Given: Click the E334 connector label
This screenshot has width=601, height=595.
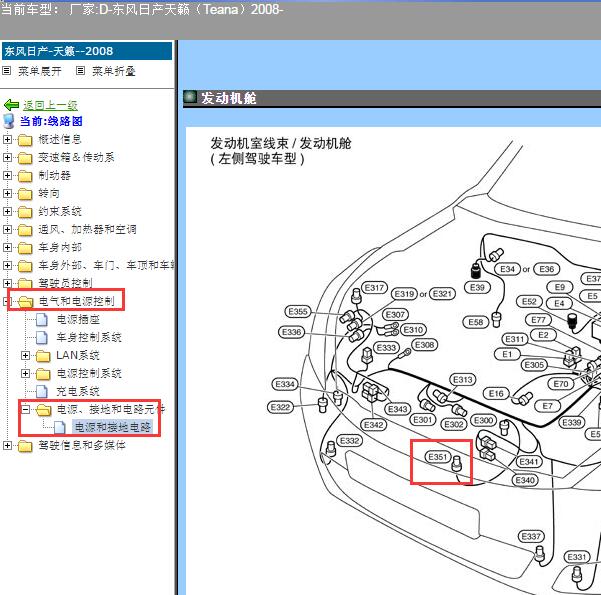Looking at the screenshot, I should click(x=285, y=384).
